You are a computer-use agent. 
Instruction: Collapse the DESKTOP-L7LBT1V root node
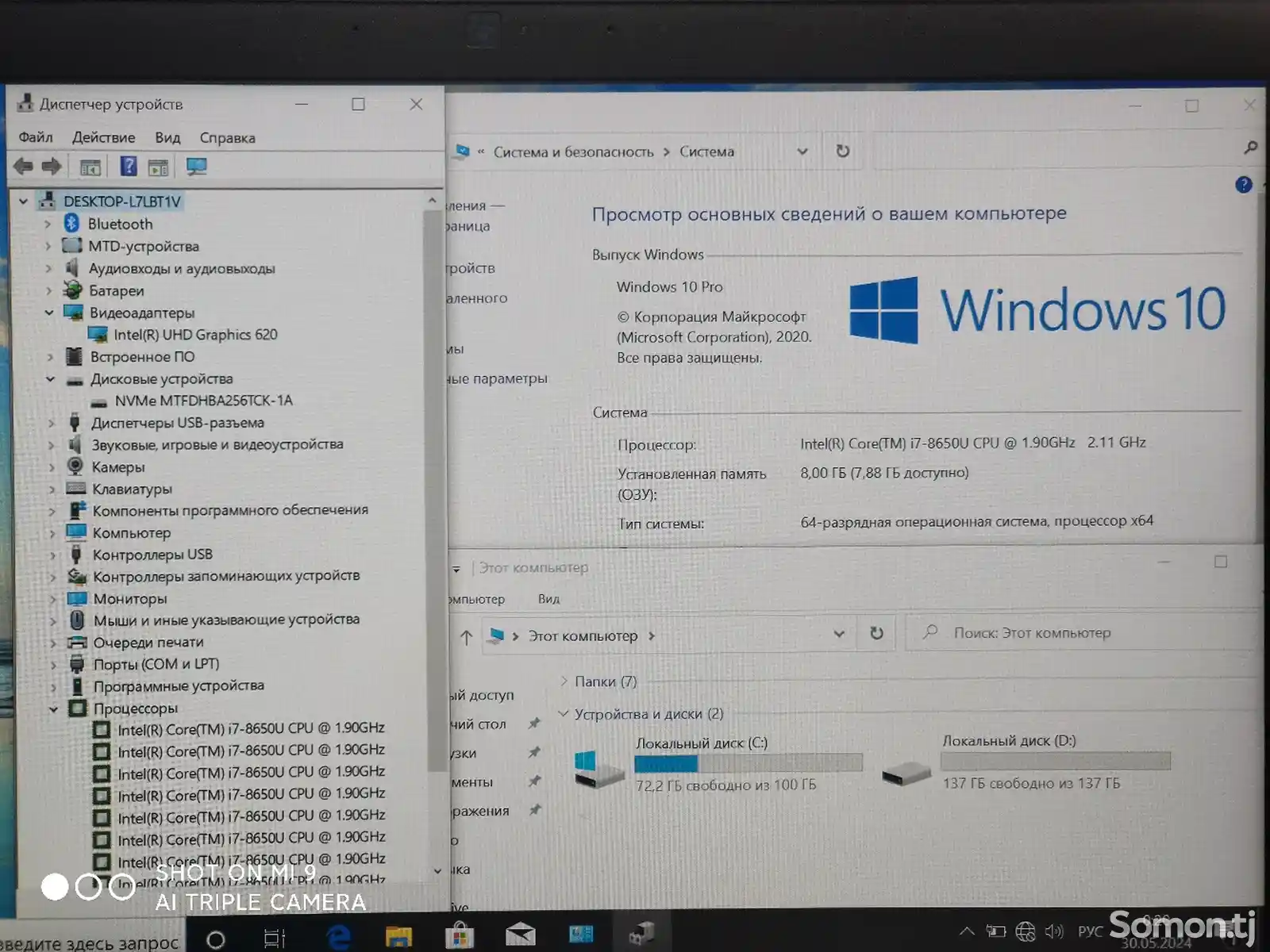point(23,202)
